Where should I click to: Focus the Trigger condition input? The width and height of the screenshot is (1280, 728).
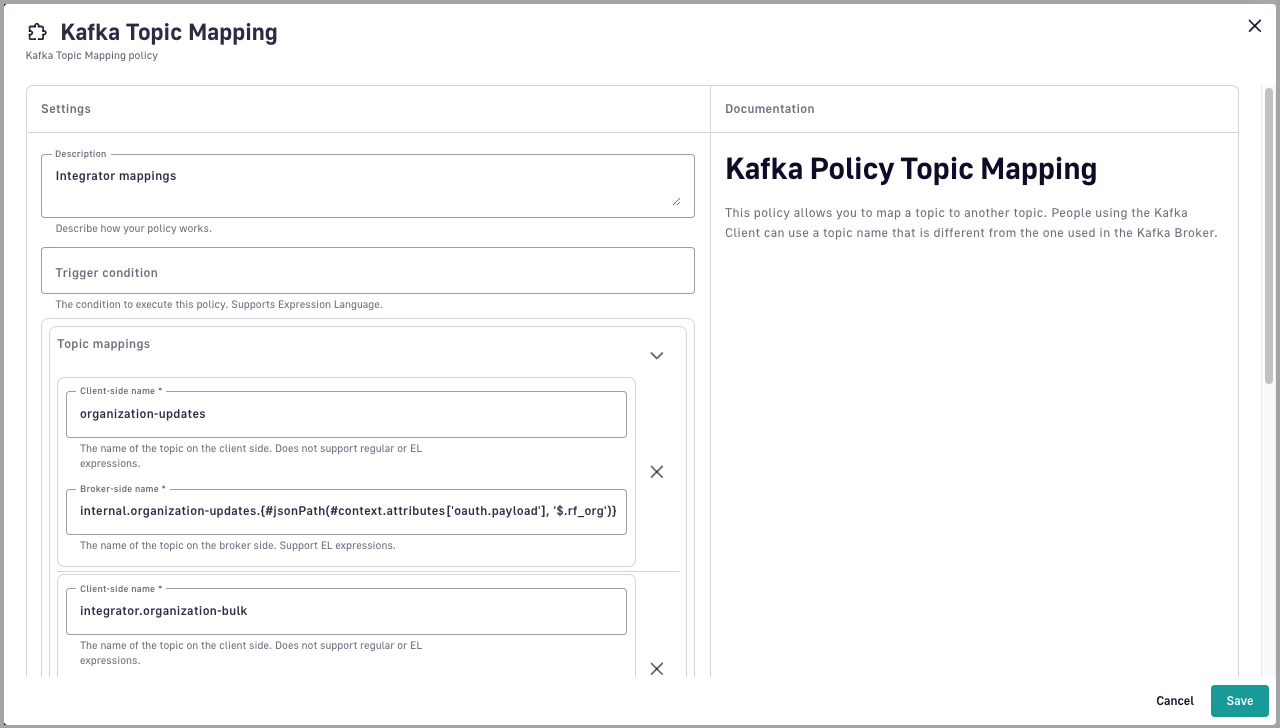[x=367, y=271]
